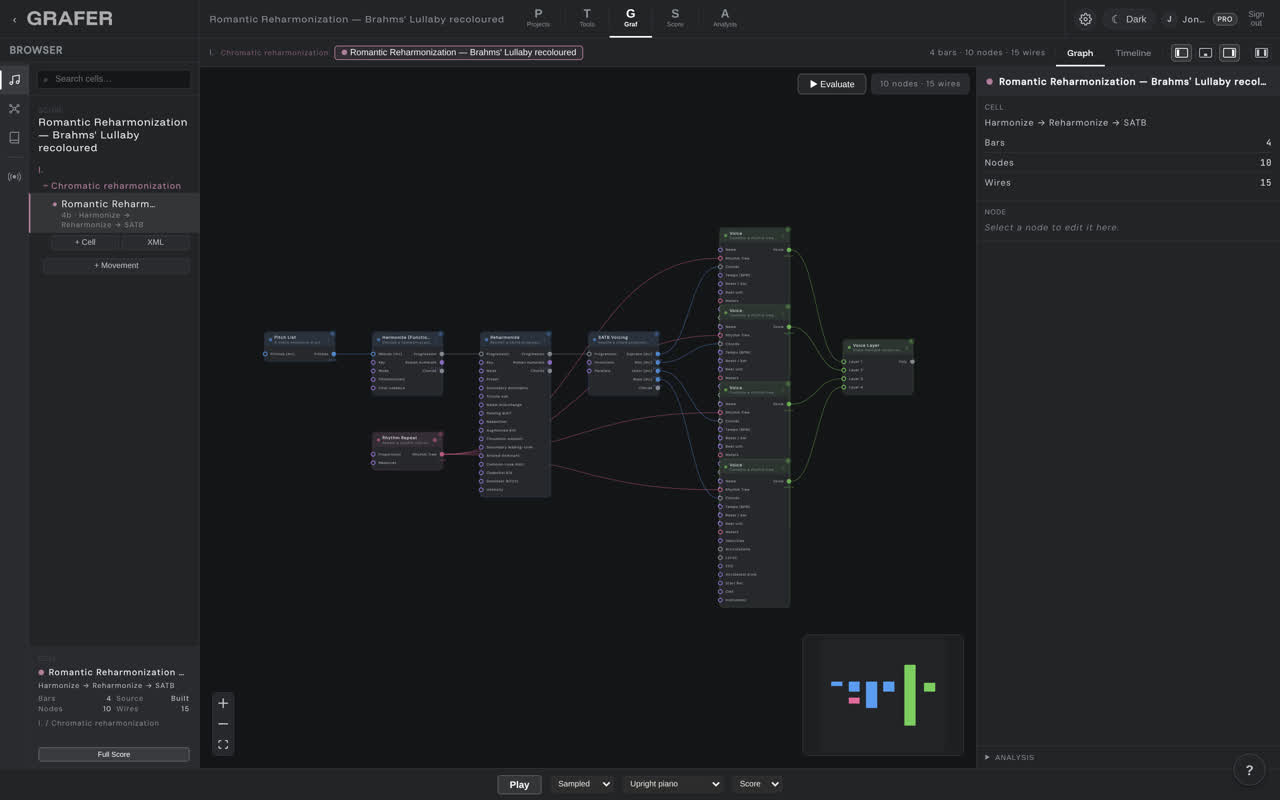Image resolution: width=1280 pixels, height=800 pixels.
Task: Click user avatar J icon
Action: click(x=1169, y=19)
